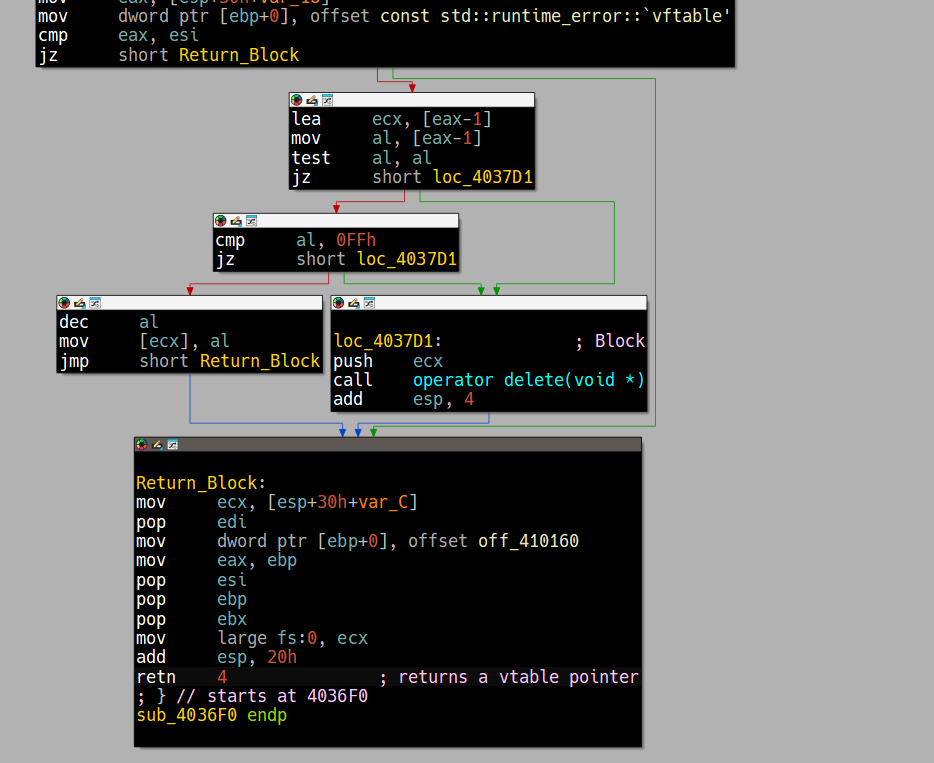This screenshot has width=934, height=763.
Task: Click the color wheel icon on the Return_Block node
Action: coord(142,445)
